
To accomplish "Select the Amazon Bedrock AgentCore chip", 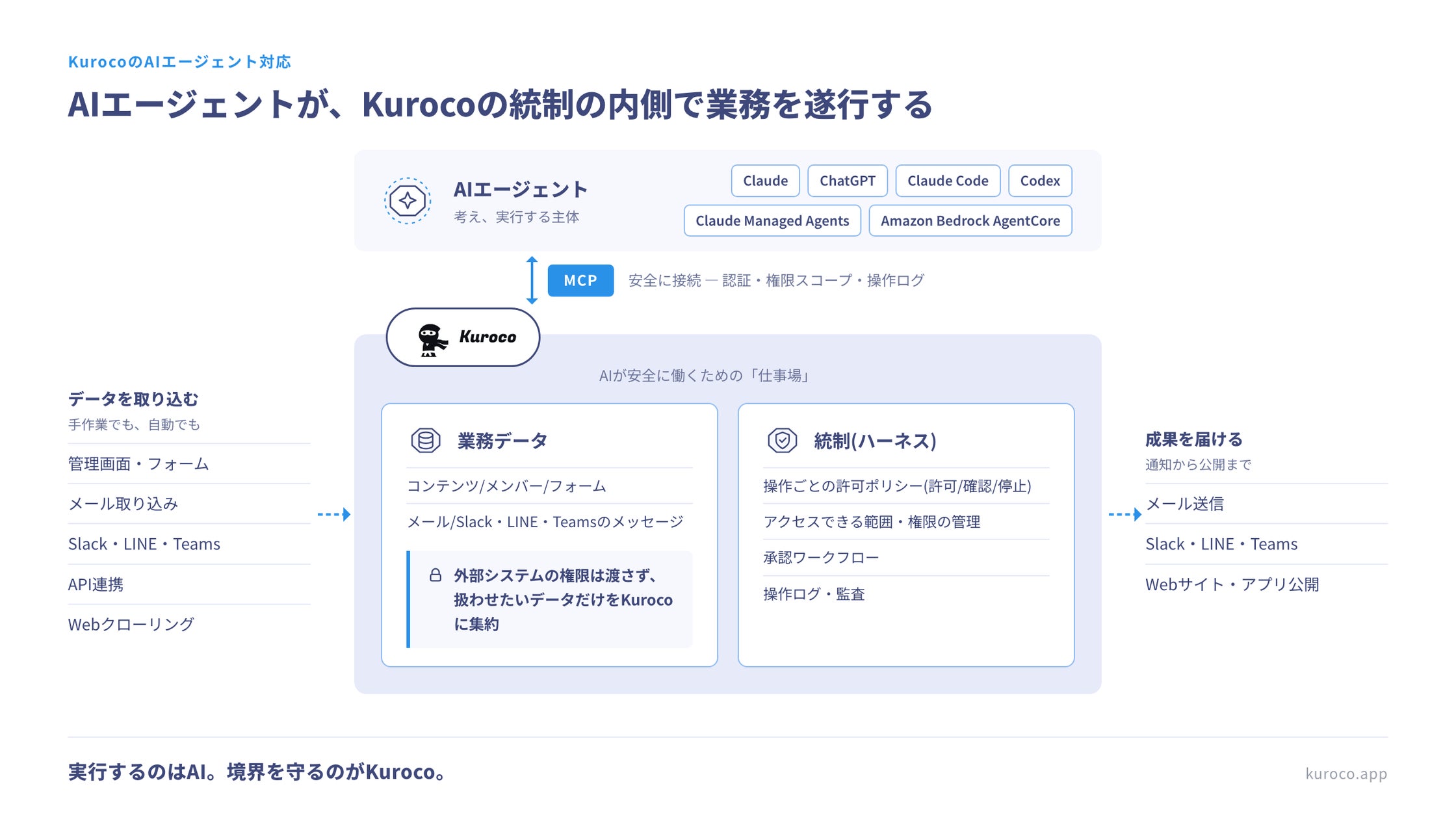I will (970, 221).
